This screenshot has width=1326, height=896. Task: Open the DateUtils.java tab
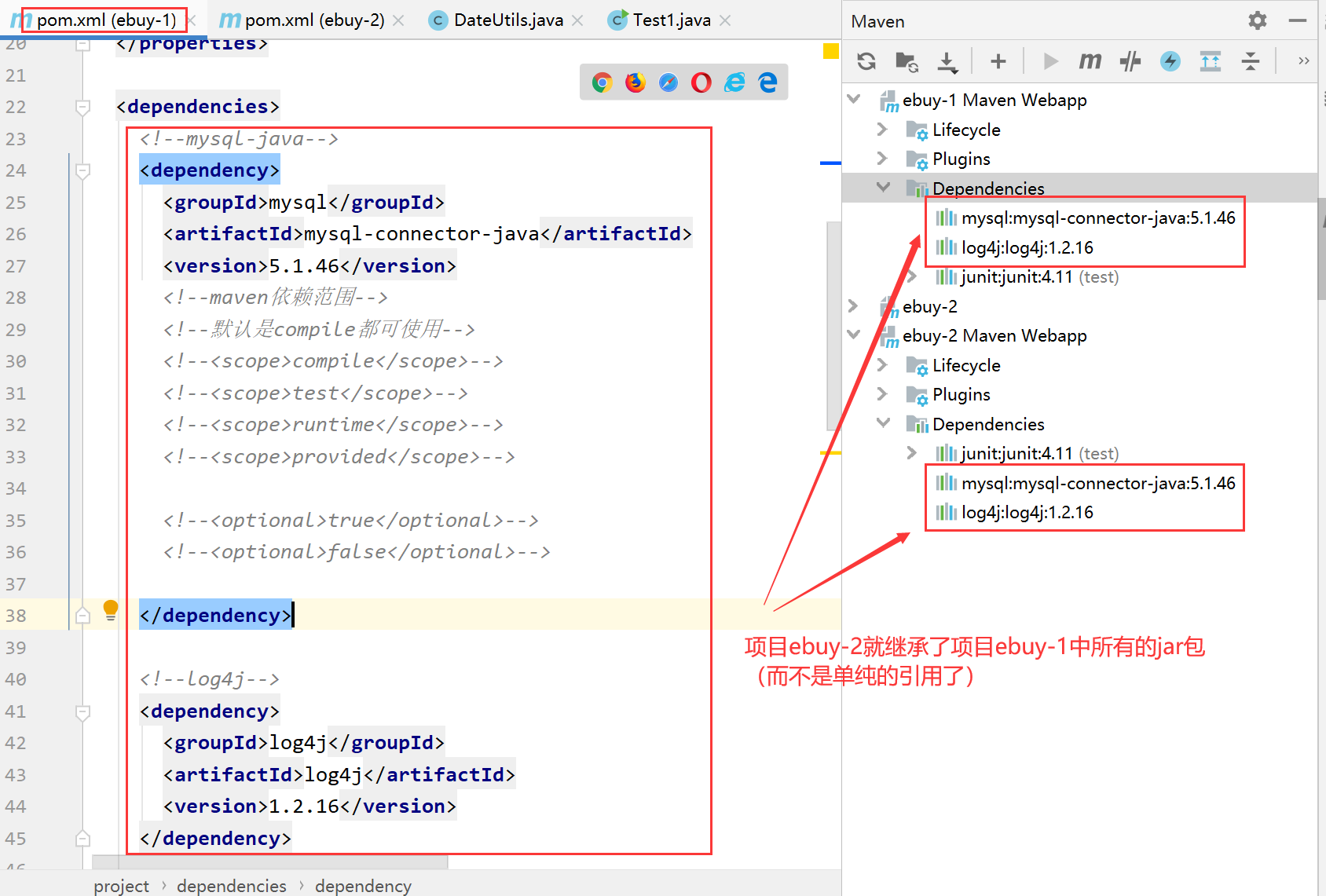(x=508, y=20)
